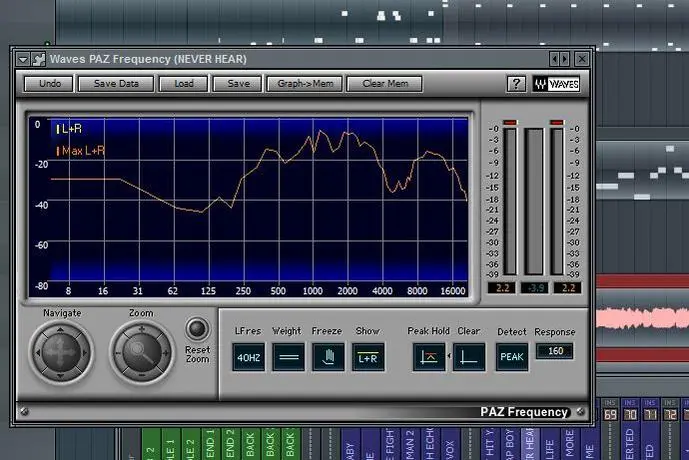Viewport: 689px width, 460px height.
Task: Click screw icon at bottom-left of plugin
Action: pos(25,412)
